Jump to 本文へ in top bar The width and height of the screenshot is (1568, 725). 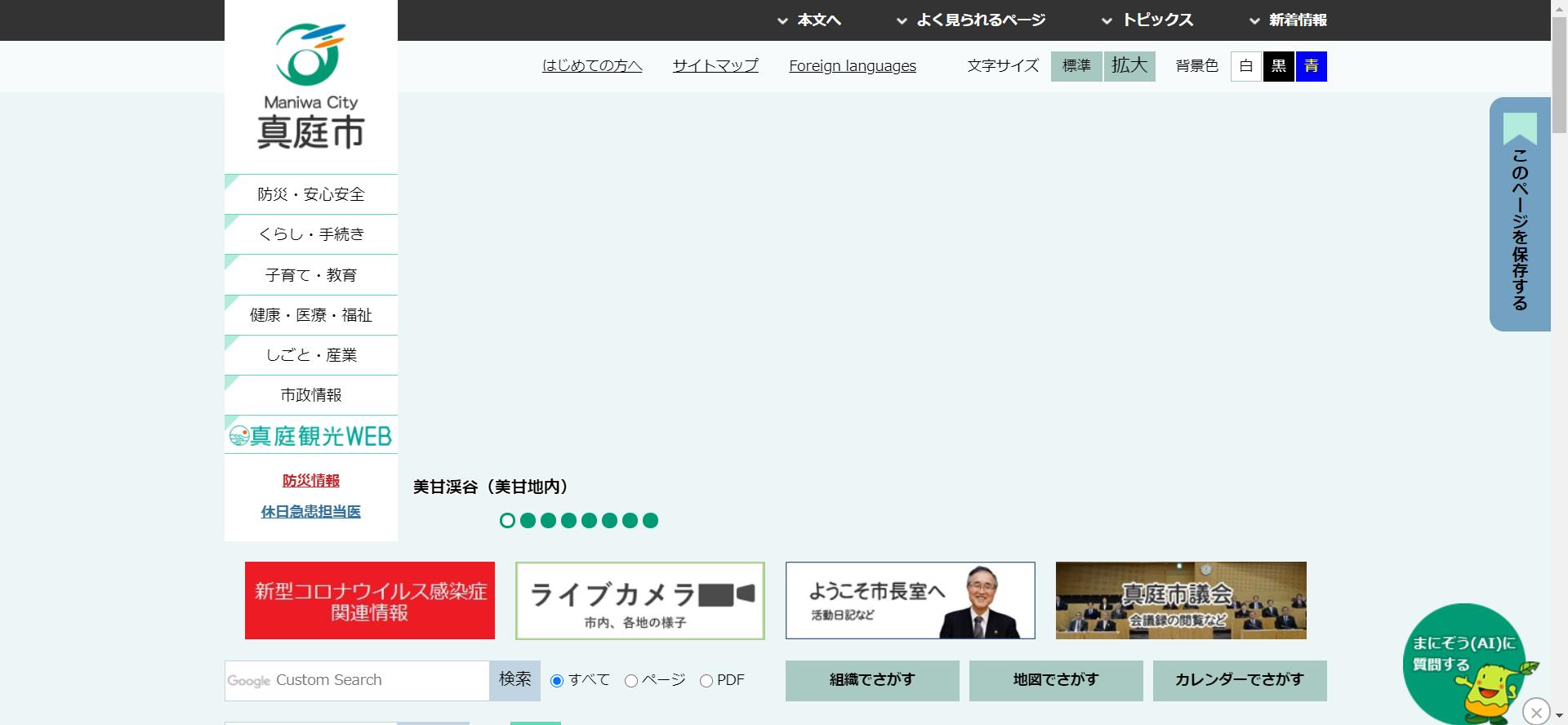click(809, 20)
